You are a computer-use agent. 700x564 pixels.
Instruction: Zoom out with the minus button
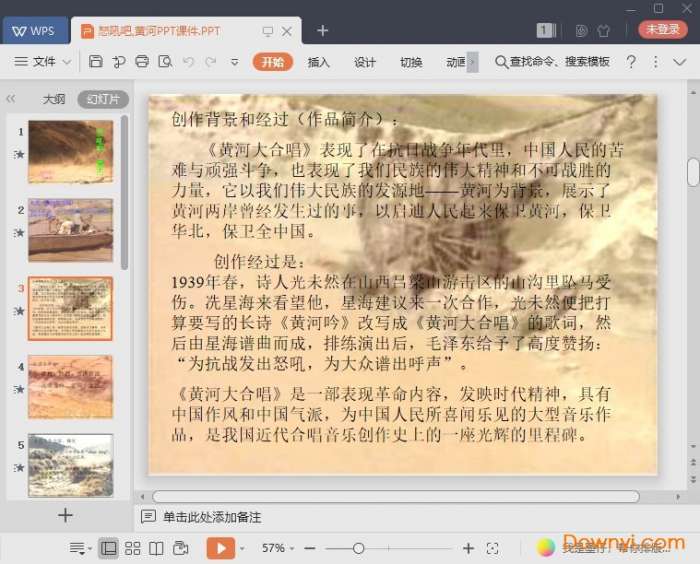[310, 548]
